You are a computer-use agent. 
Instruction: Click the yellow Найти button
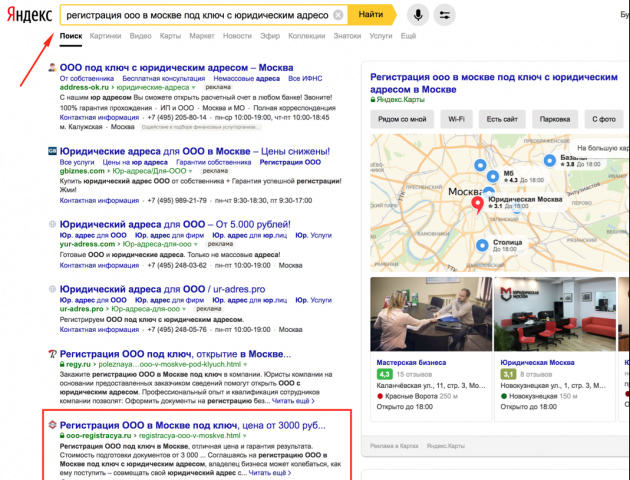click(371, 15)
